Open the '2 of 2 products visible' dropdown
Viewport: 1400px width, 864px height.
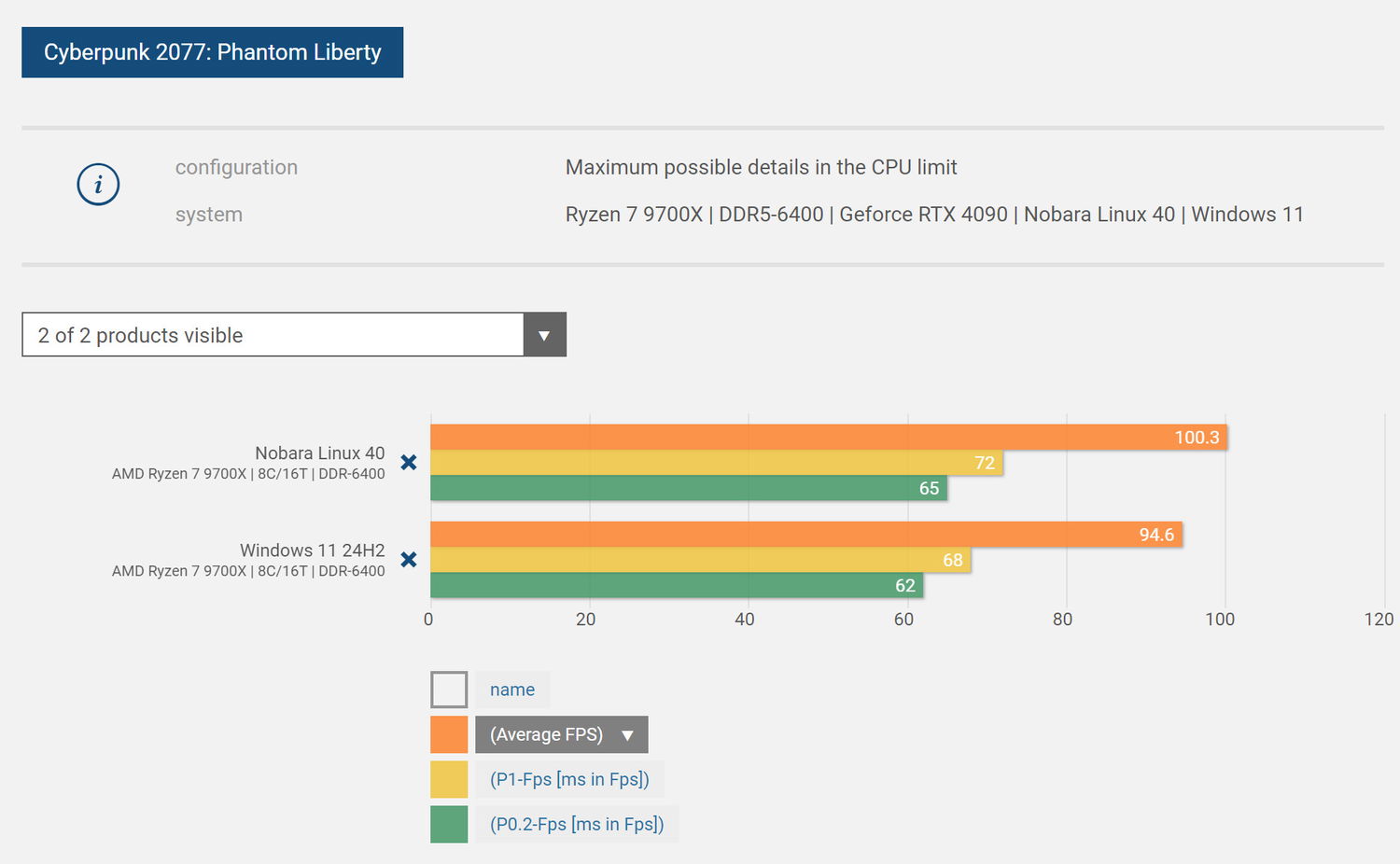point(273,335)
